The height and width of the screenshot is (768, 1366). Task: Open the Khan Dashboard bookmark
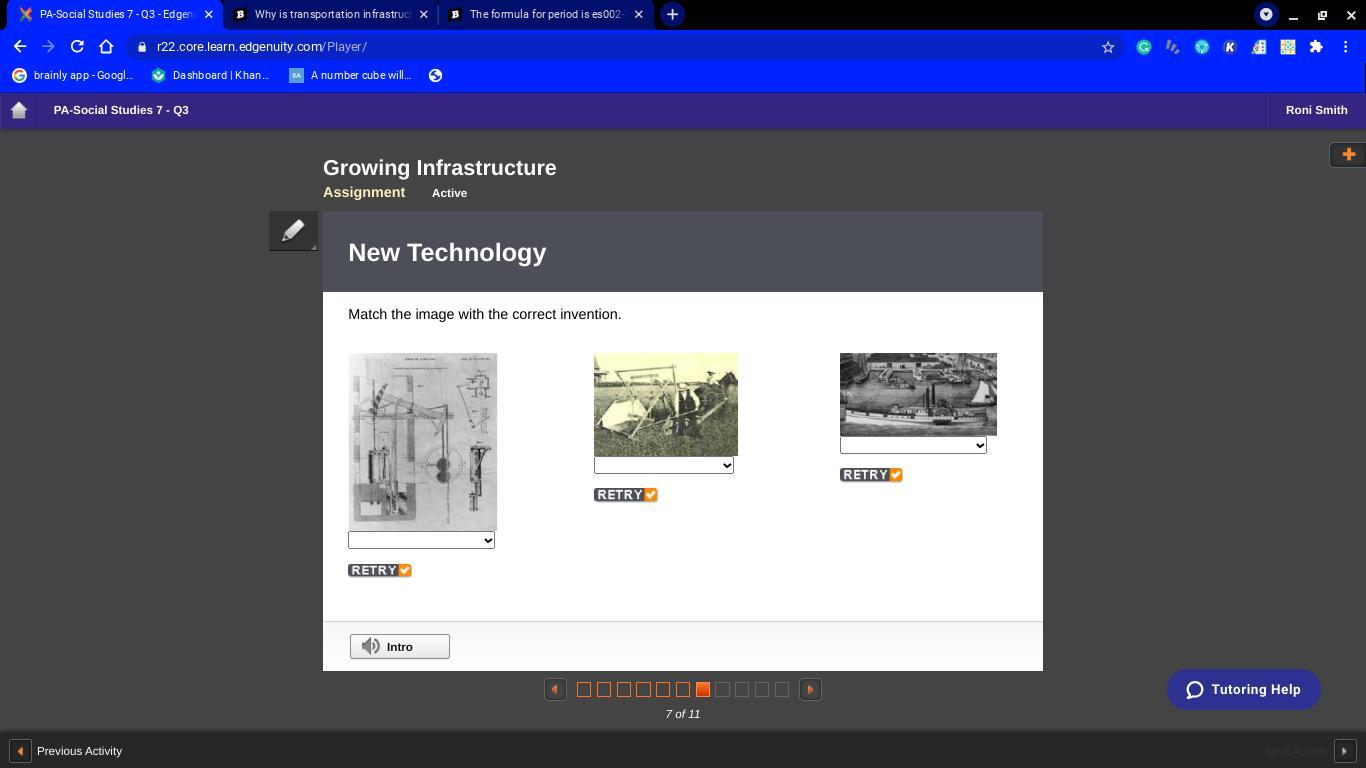(x=211, y=75)
